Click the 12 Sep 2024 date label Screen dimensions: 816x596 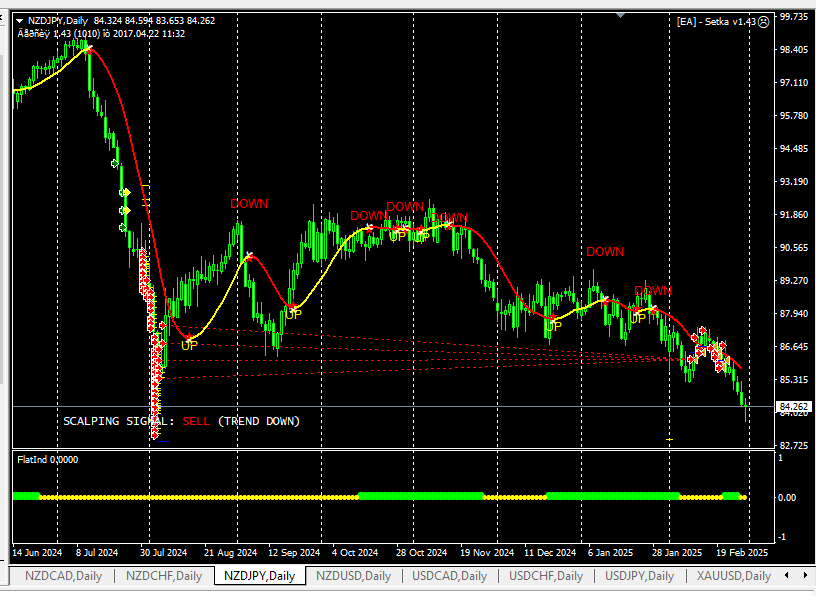294,552
